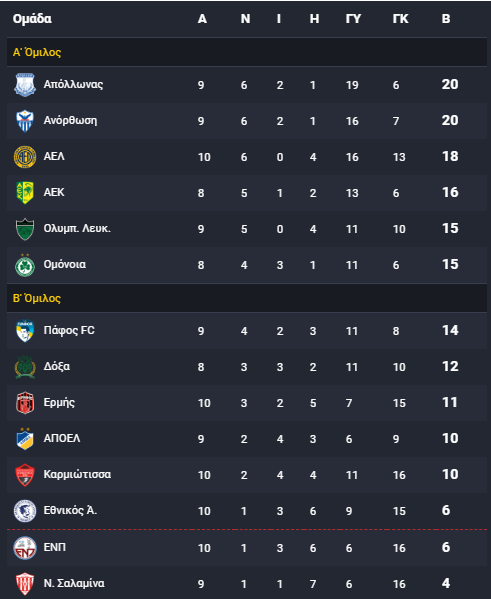
Task: Click the Ομάδα column header
Action: tap(32, 18)
